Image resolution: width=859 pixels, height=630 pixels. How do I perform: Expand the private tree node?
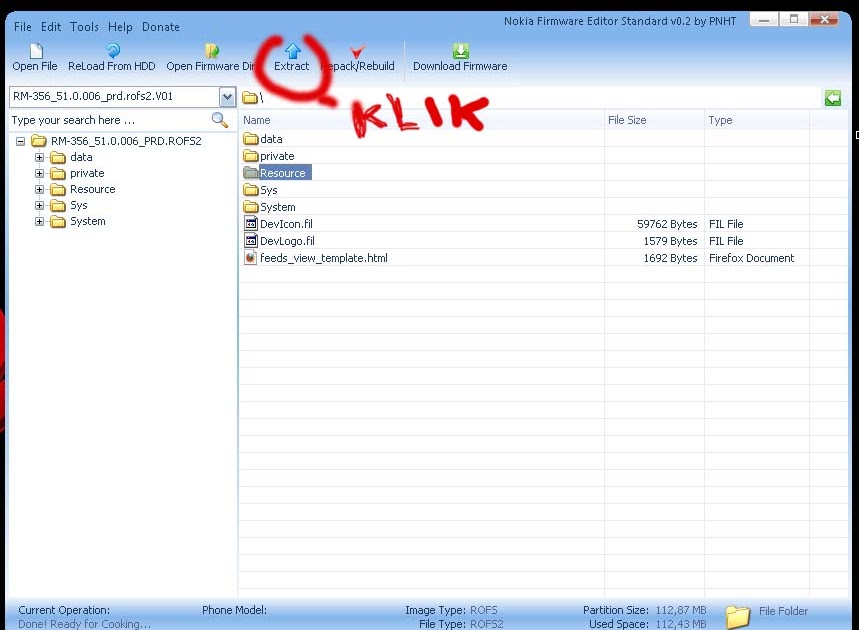click(x=39, y=173)
